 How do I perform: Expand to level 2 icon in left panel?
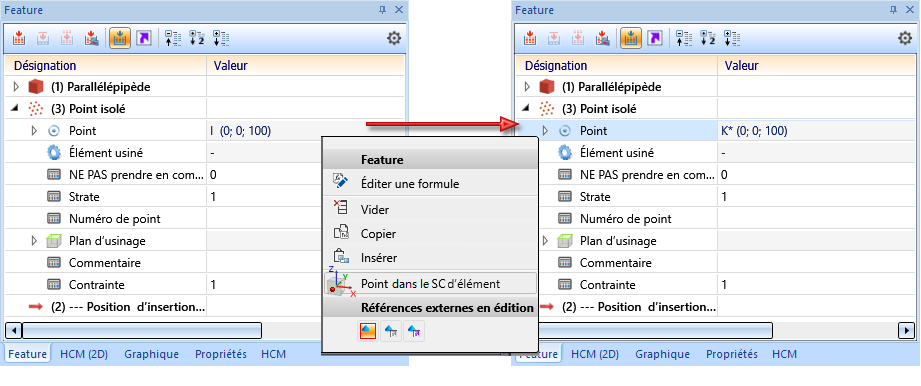pos(196,39)
